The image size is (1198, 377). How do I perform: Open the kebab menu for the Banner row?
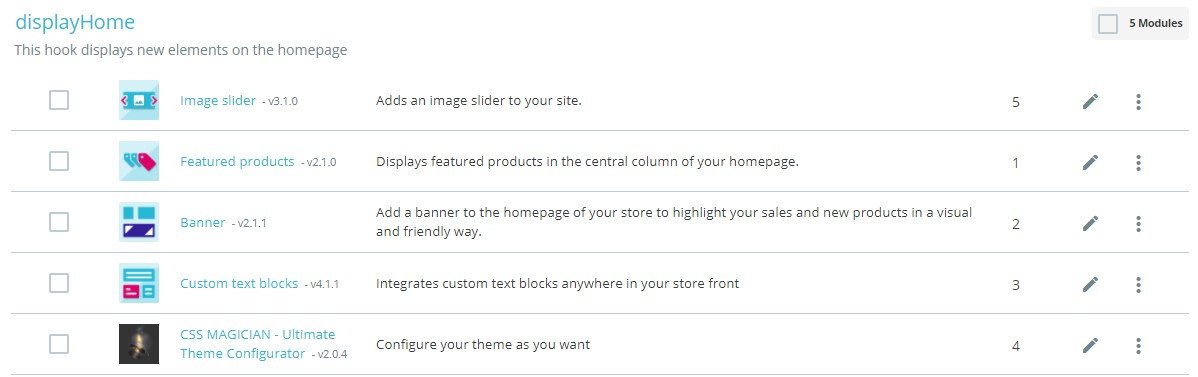click(1138, 223)
